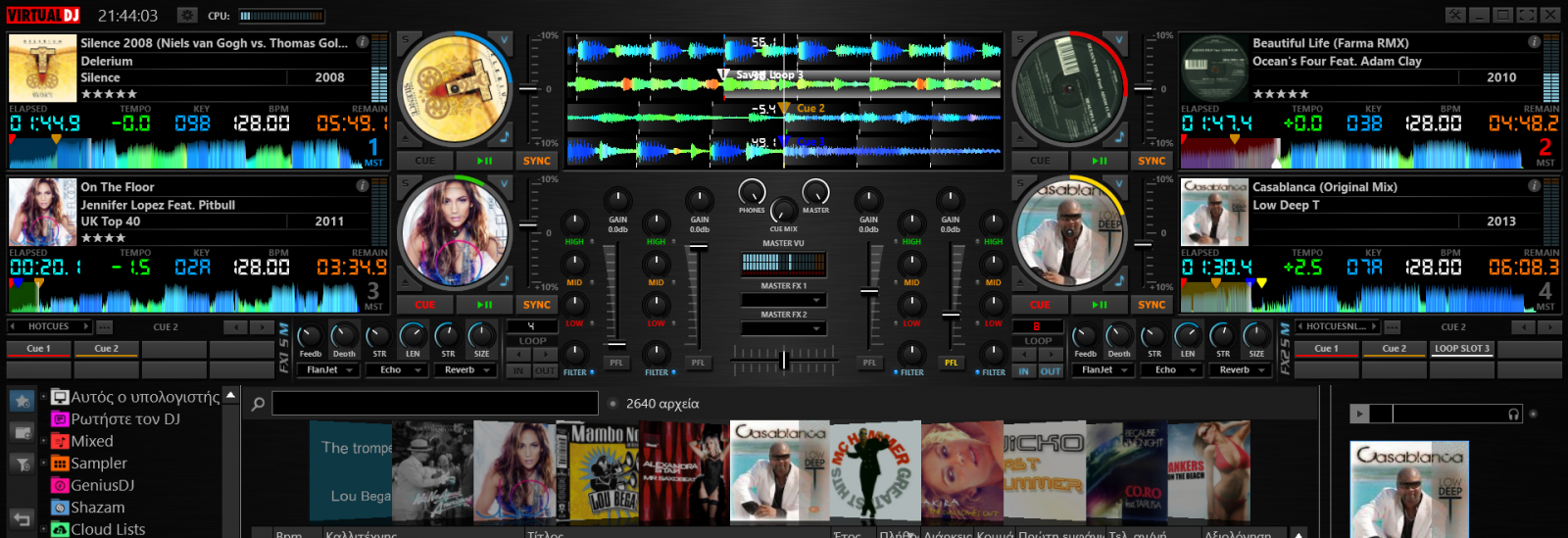
Task: Click the PHONES volume knob
Action: point(752,191)
